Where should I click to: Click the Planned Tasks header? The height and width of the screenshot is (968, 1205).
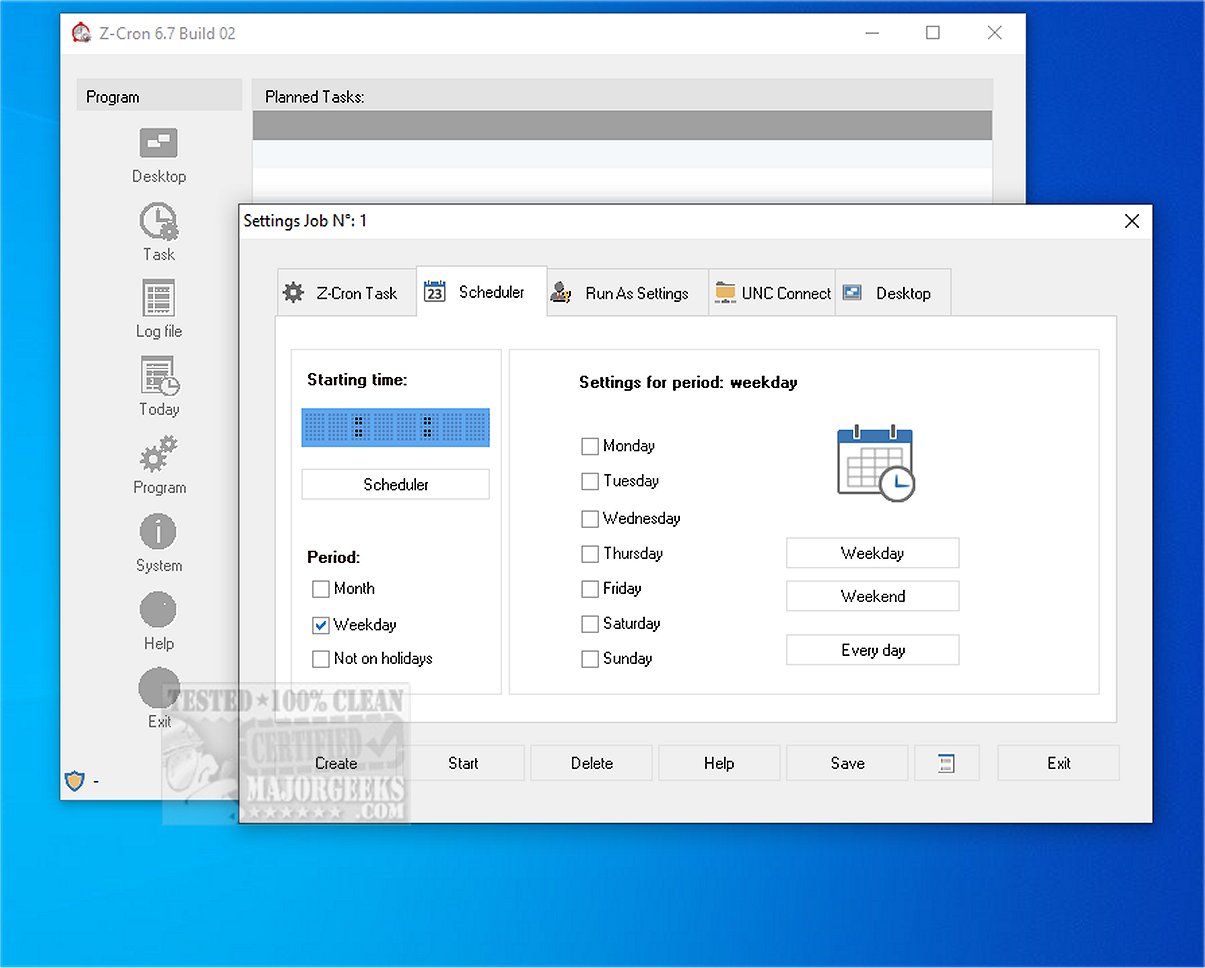(622, 96)
